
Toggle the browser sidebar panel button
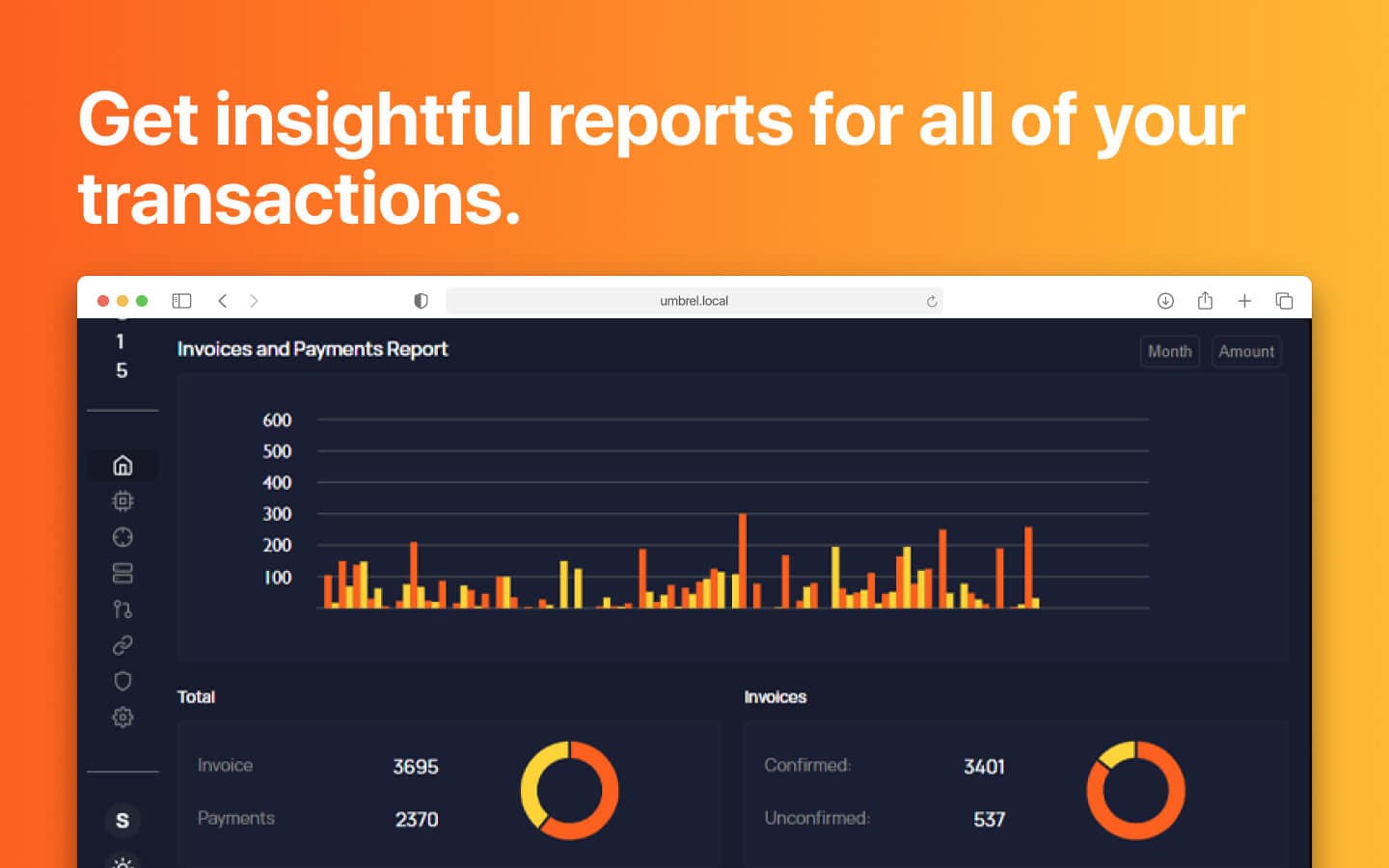[181, 301]
